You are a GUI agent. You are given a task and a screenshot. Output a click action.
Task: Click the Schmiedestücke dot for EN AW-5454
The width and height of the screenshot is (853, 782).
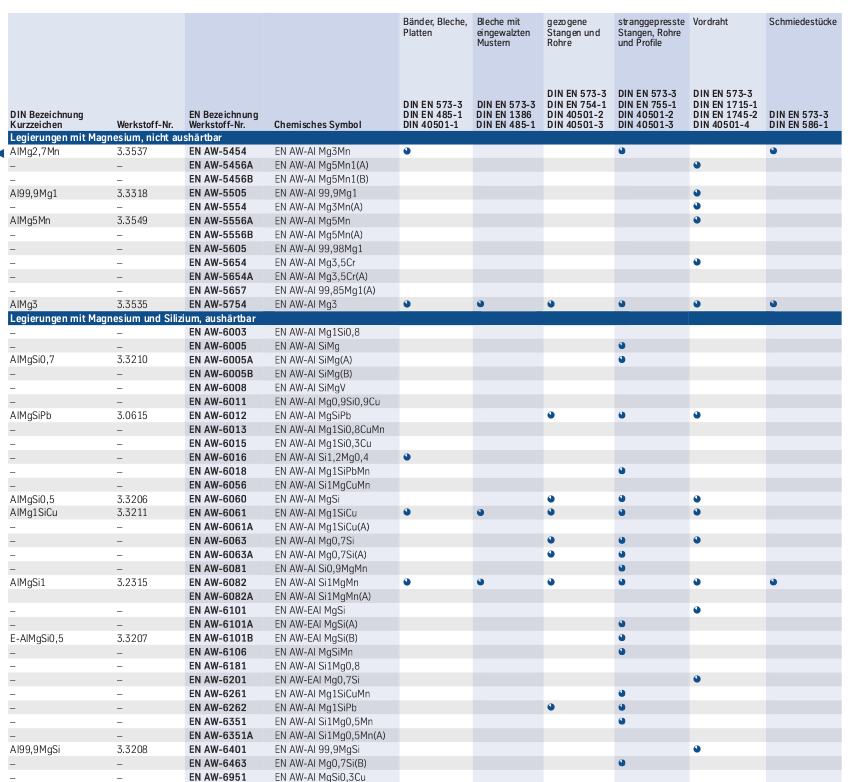(x=773, y=151)
